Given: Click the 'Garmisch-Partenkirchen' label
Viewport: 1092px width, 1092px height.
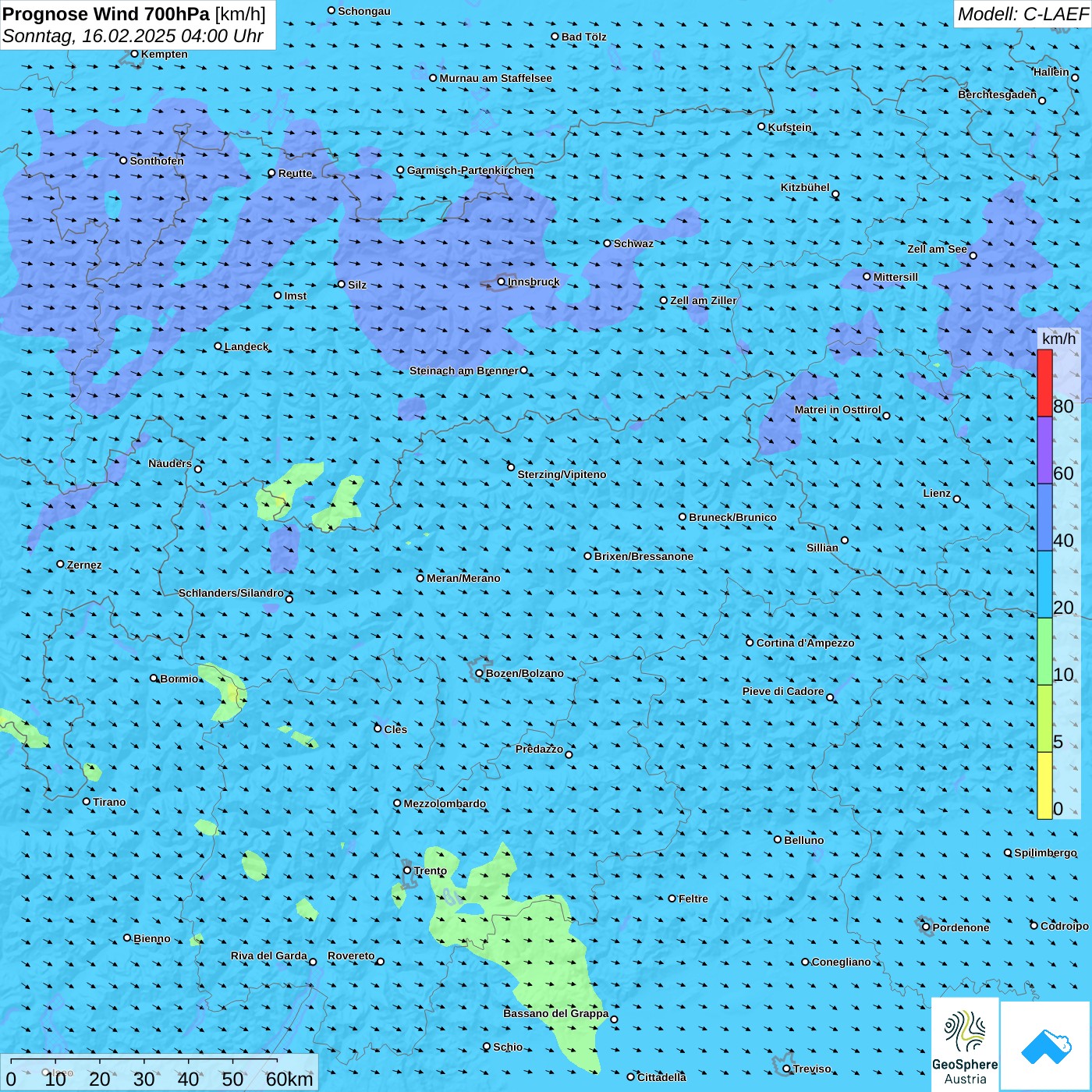Looking at the screenshot, I should (470, 170).
